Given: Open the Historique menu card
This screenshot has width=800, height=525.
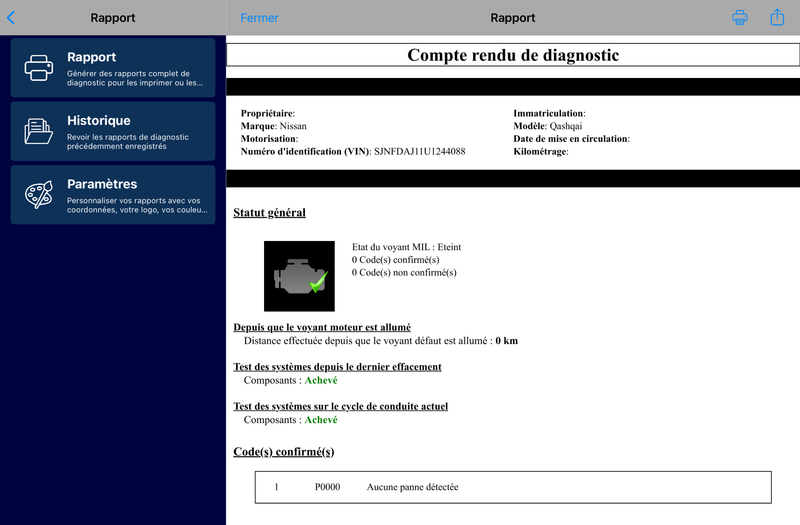Looking at the screenshot, I should pyautogui.click(x=113, y=131).
